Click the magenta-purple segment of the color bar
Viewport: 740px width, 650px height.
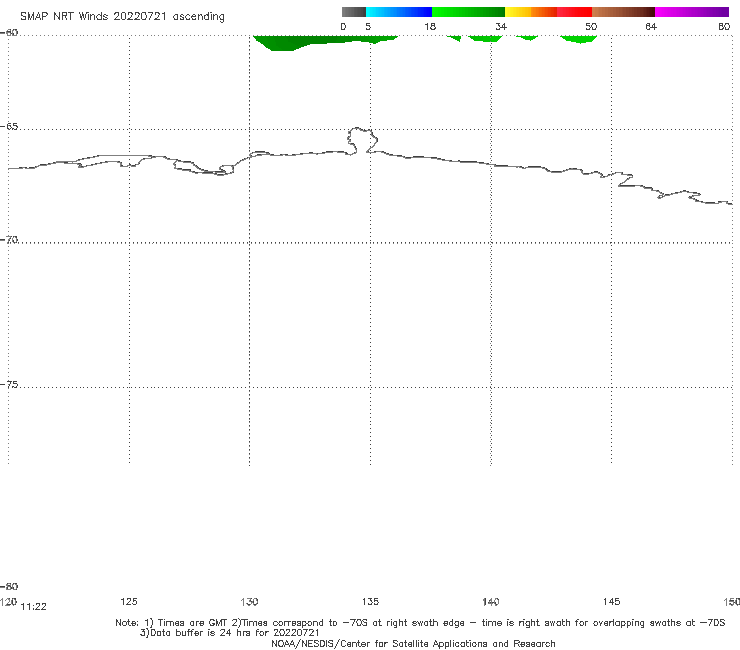coord(692,12)
